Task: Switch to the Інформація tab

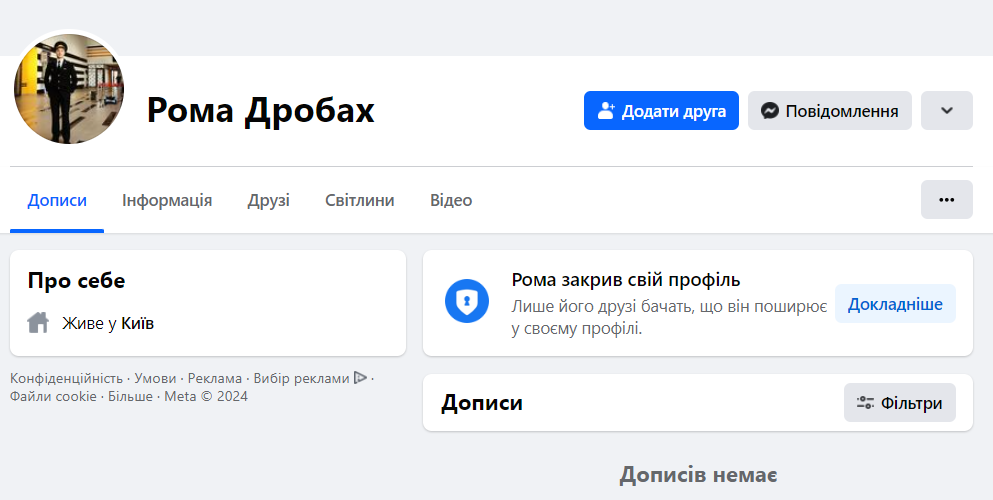Action: (x=167, y=200)
